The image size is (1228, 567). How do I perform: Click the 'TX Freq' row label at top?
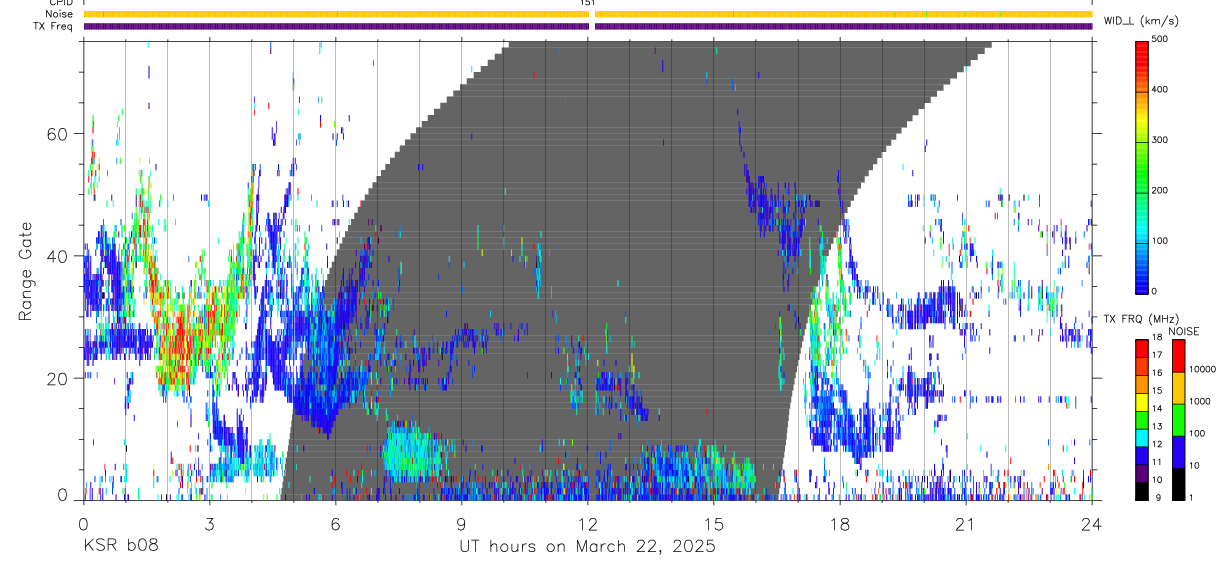point(53,26)
